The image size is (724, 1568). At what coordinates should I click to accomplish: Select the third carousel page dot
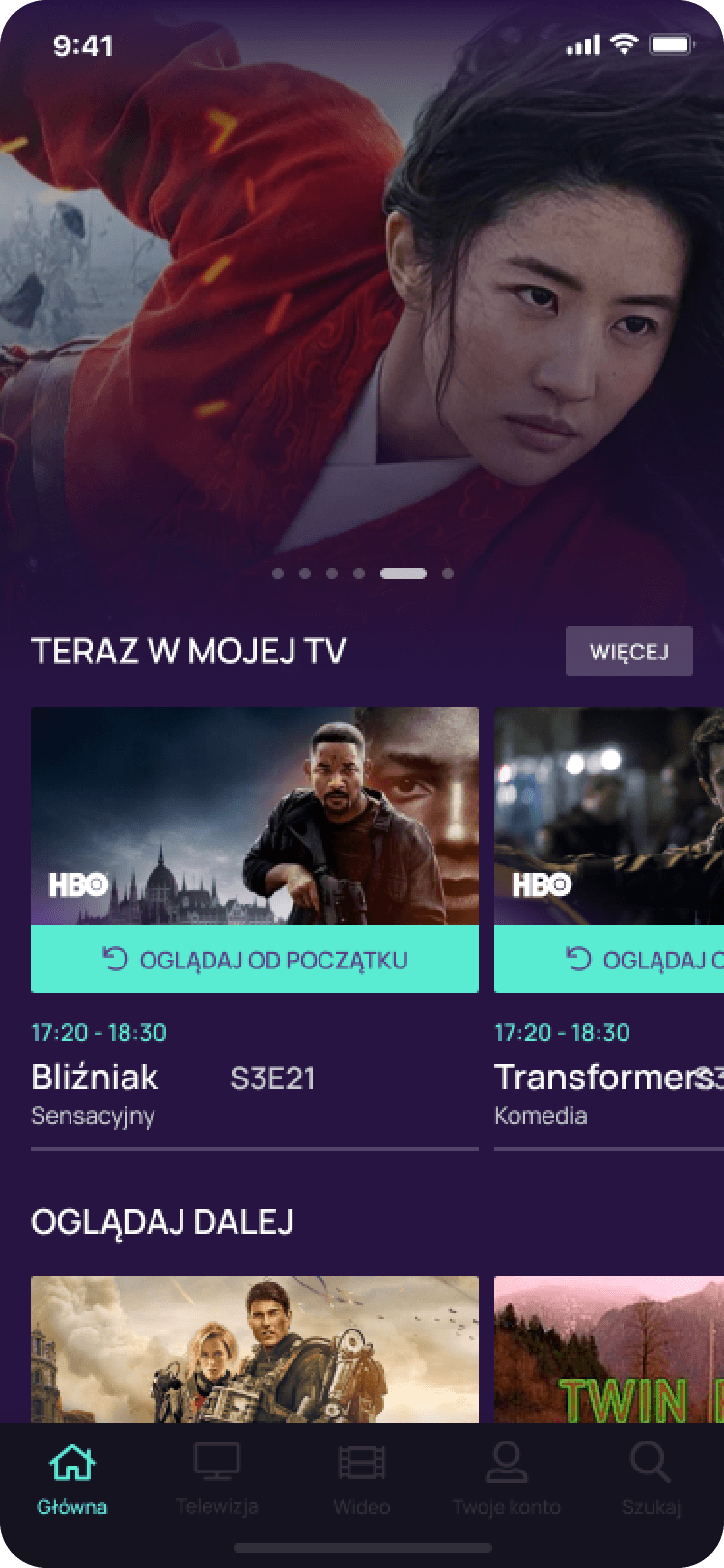(332, 574)
